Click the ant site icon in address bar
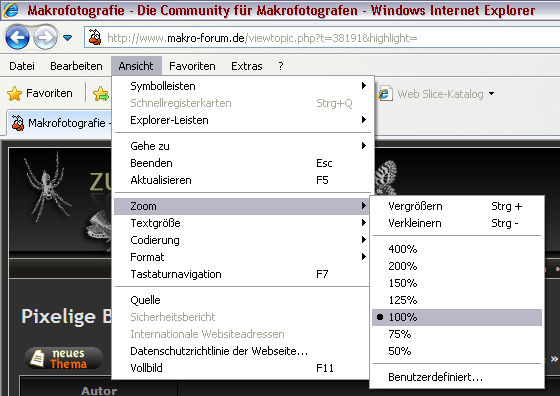 click(x=95, y=37)
